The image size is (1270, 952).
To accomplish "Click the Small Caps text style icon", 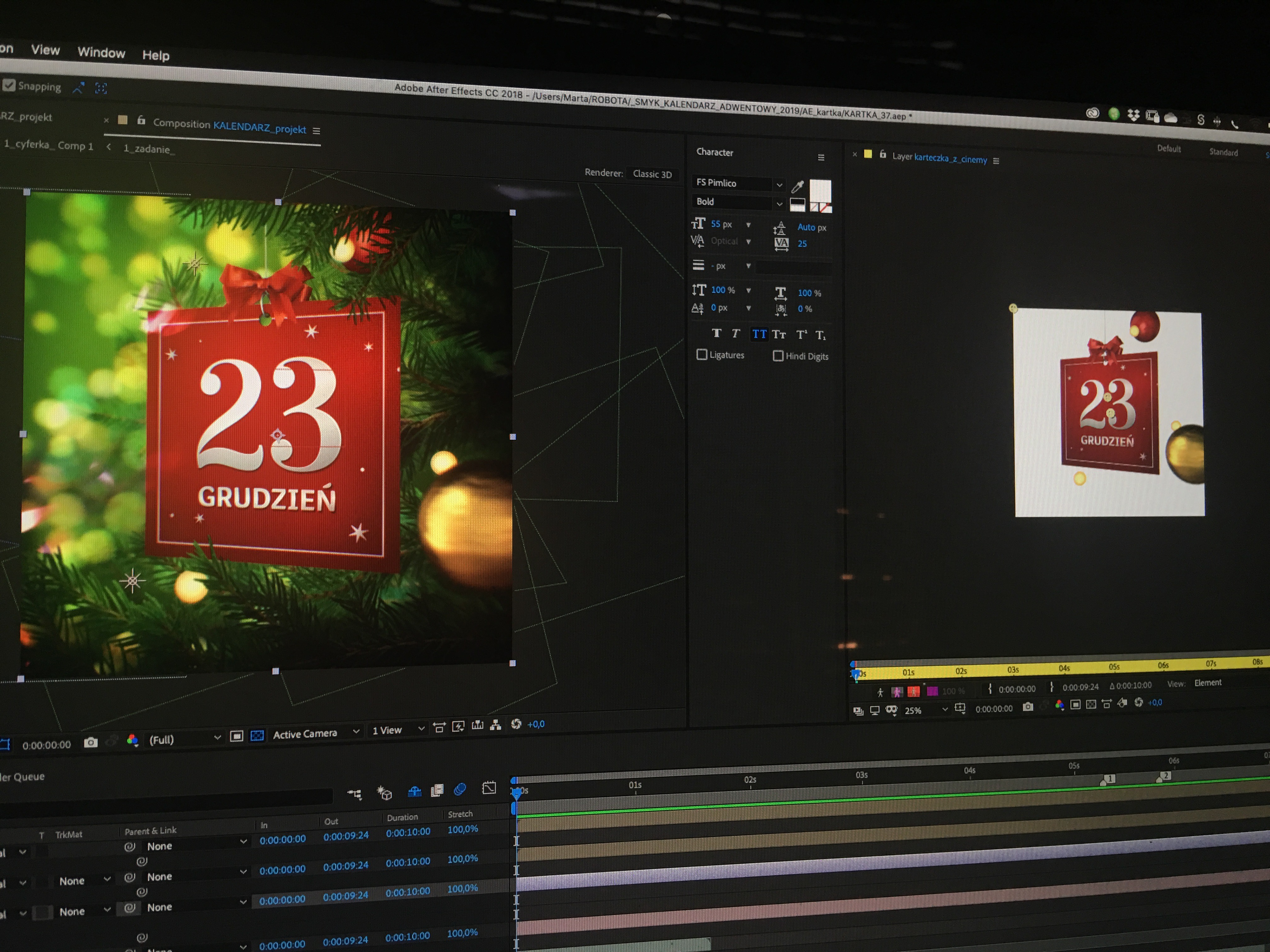I will pyautogui.click(x=779, y=335).
